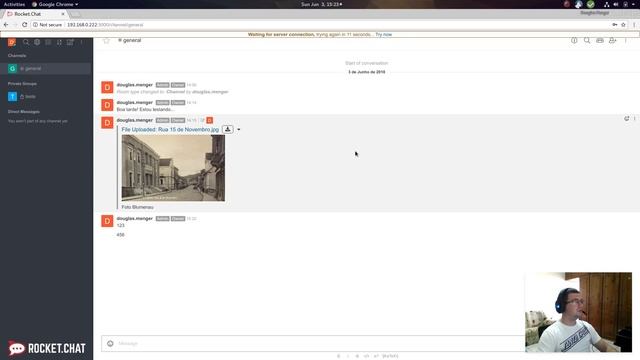Open Chrome three-dot menu

[x=634, y=25]
